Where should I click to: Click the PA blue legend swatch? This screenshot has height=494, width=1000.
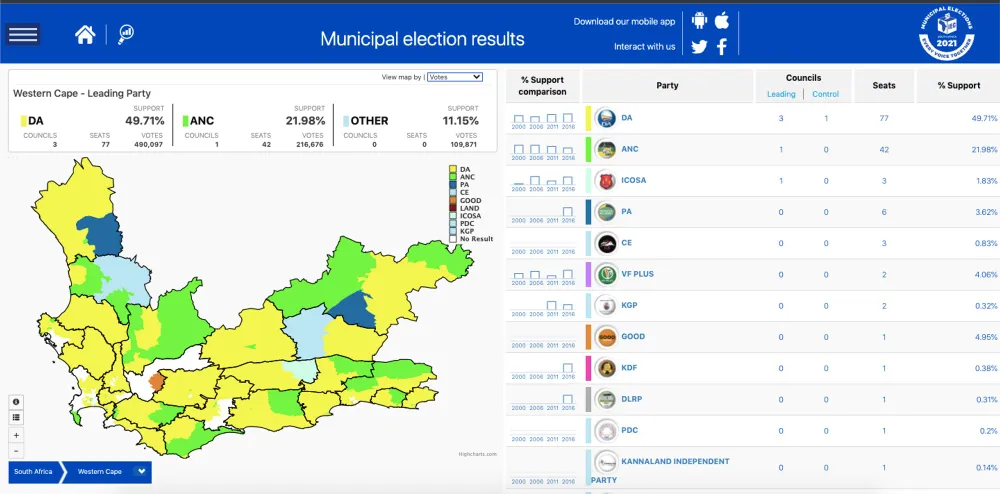(x=452, y=185)
